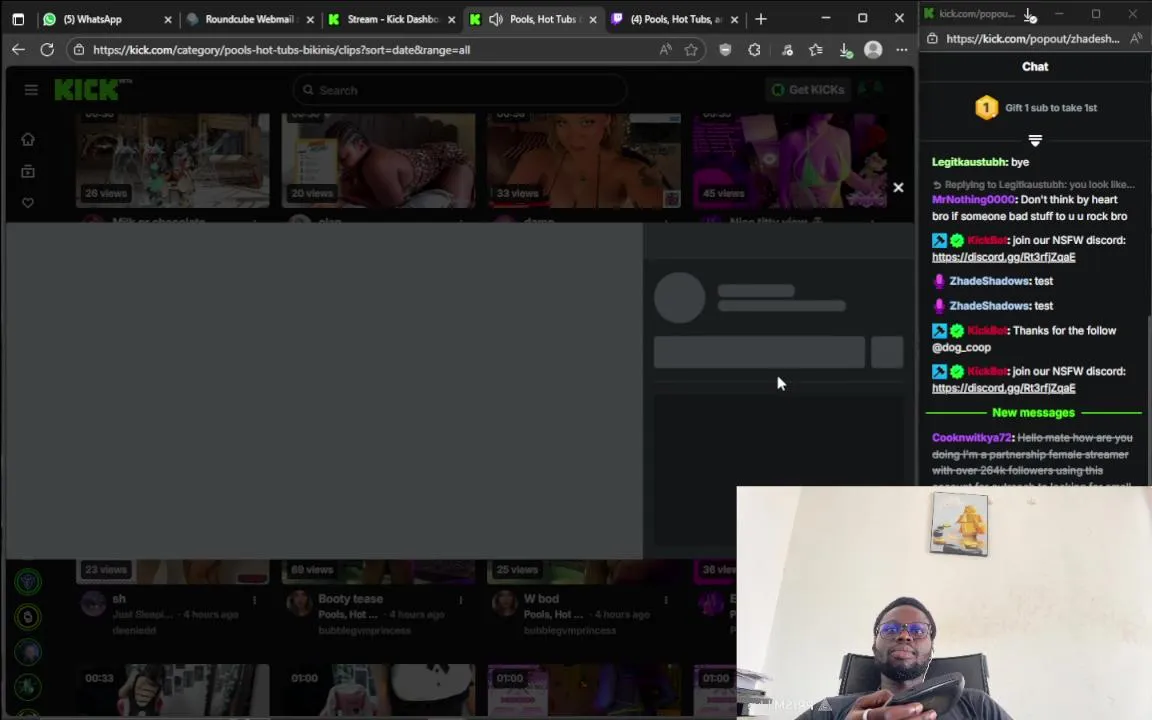Close the Stream - Kick Dashboard tab
This screenshot has width=1152, height=720.
click(451, 20)
